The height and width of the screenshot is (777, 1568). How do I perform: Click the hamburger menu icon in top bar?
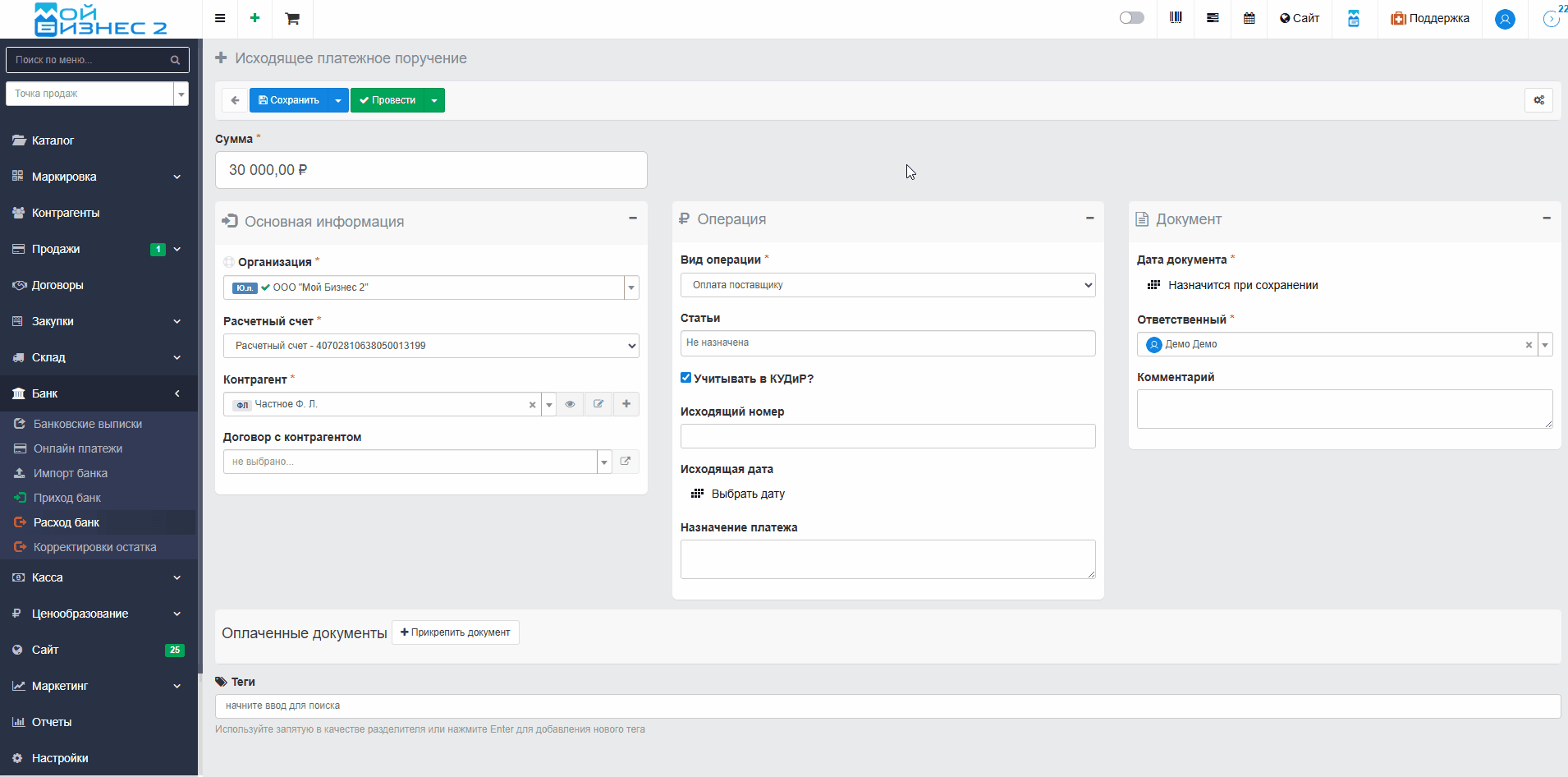220,18
